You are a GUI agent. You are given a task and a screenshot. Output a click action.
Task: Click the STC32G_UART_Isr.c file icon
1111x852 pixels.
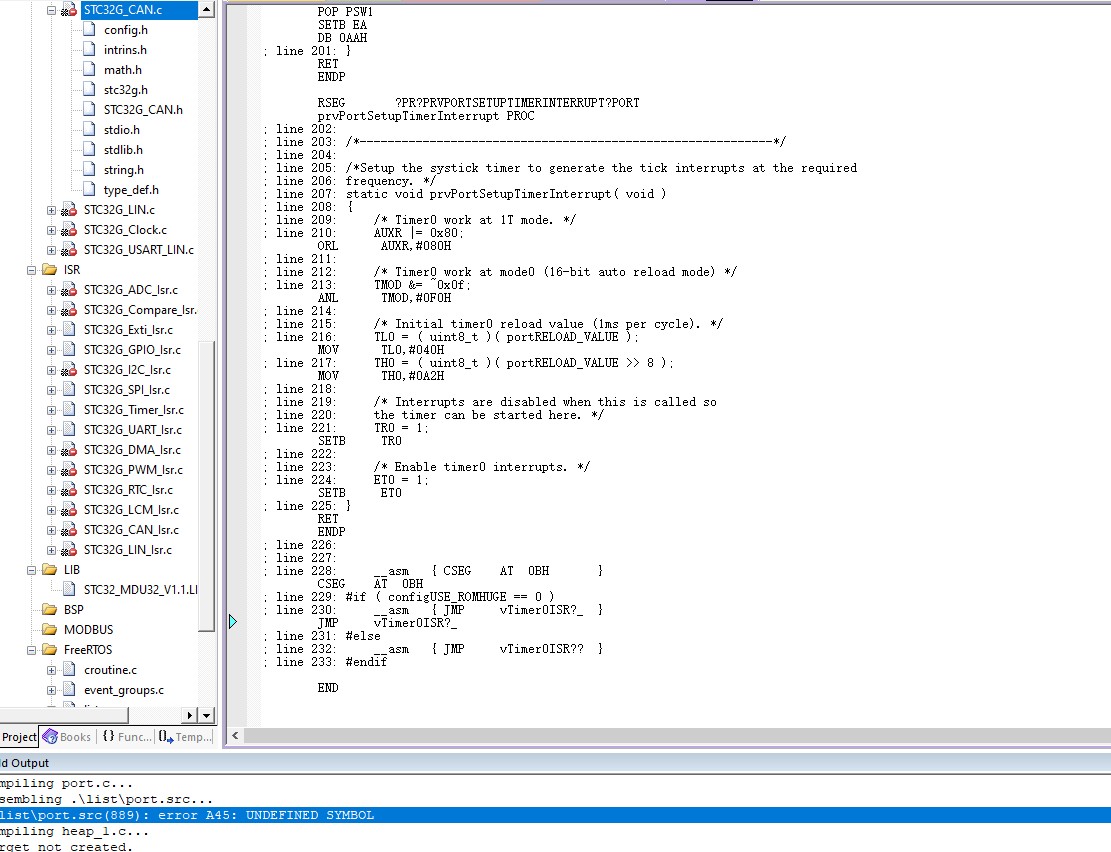(x=69, y=430)
